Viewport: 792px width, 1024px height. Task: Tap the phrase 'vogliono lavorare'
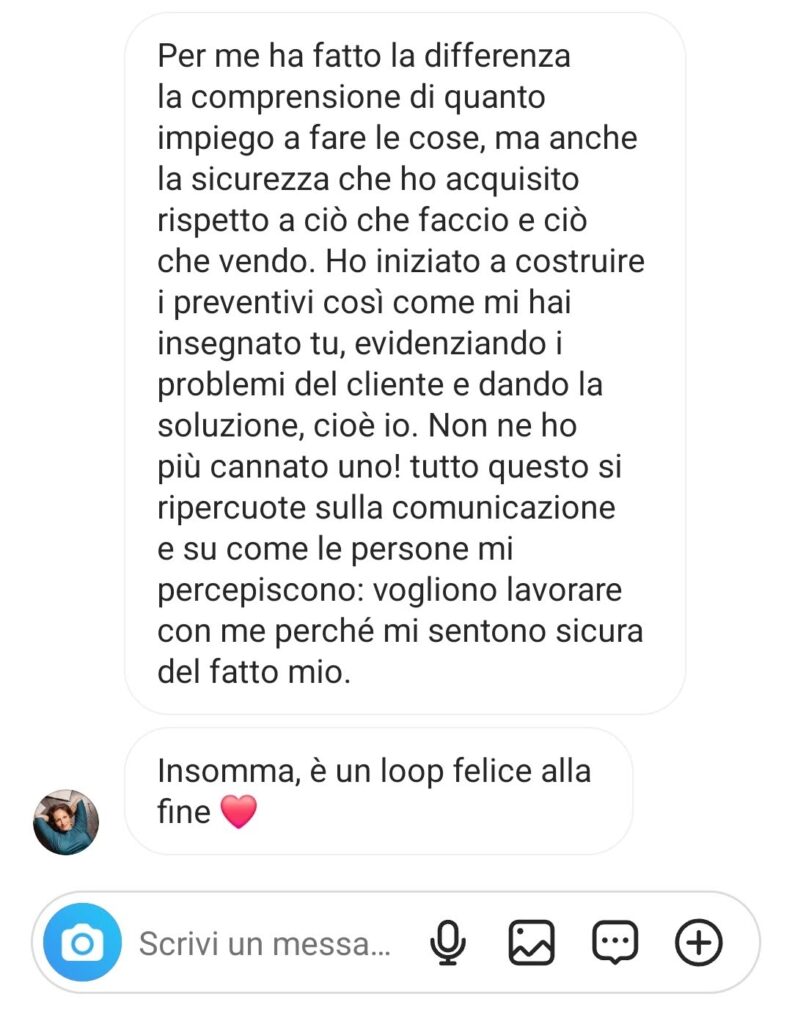pos(498,590)
